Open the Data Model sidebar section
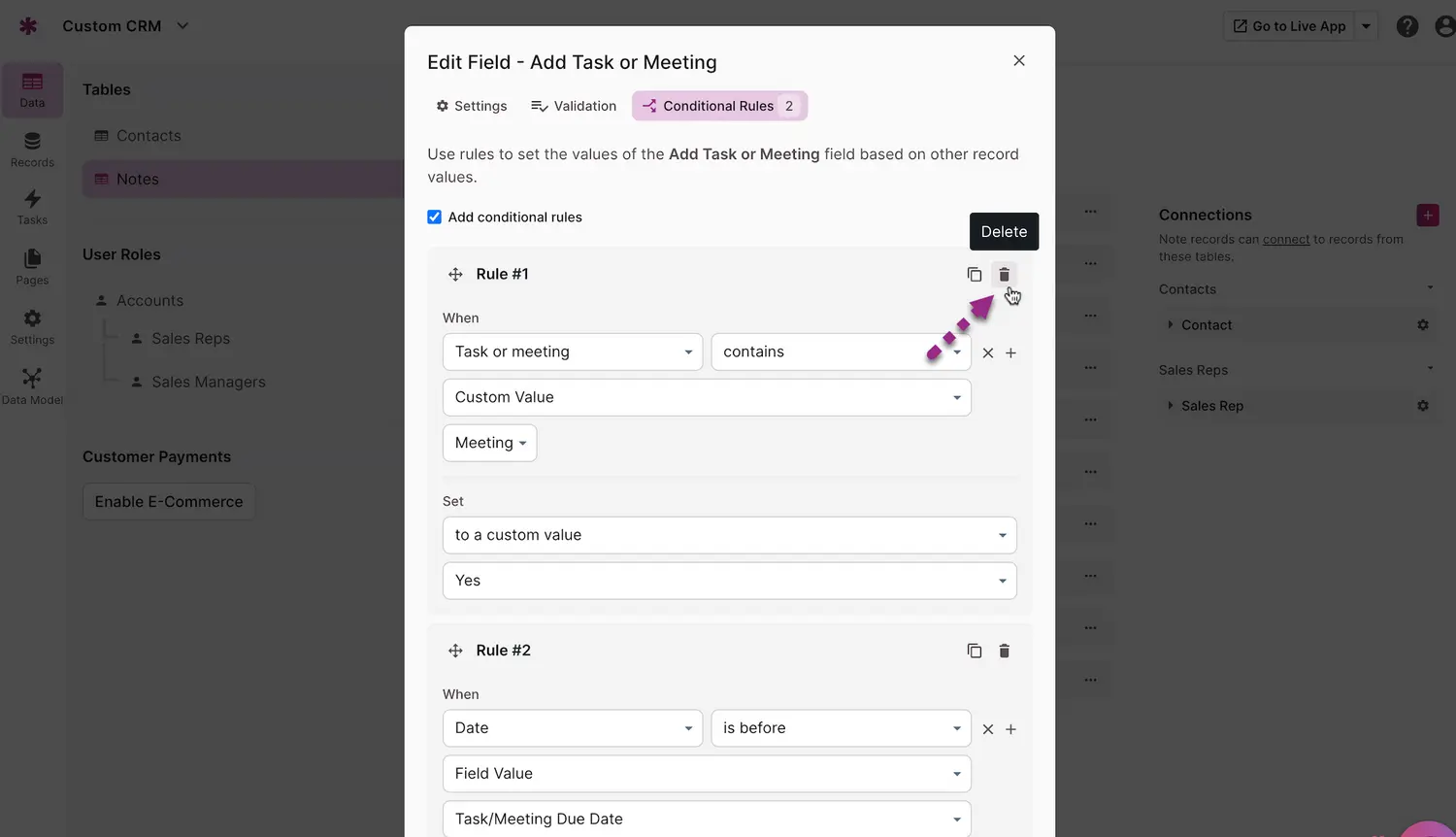This screenshot has height=837, width=1456. [x=32, y=385]
